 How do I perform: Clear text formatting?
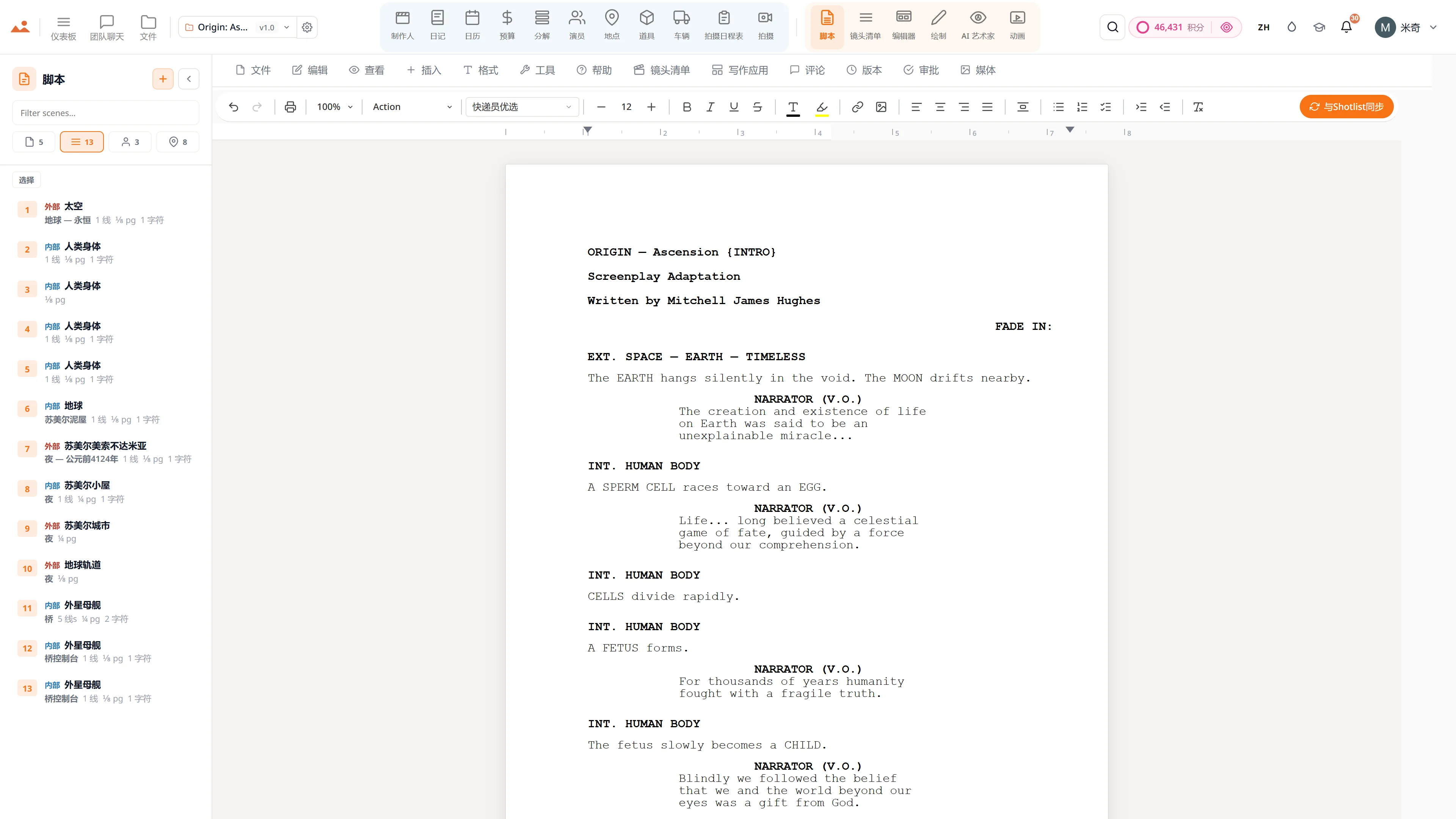pyautogui.click(x=1198, y=107)
